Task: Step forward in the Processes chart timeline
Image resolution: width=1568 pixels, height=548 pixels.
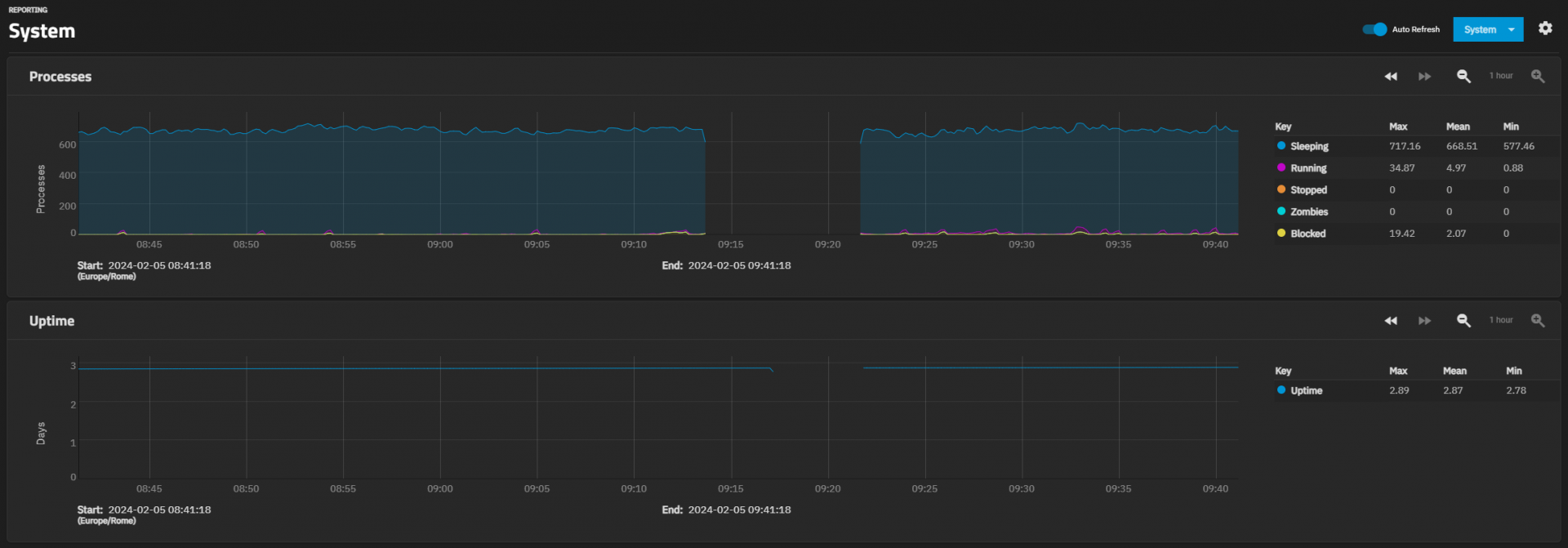Action: click(1425, 76)
